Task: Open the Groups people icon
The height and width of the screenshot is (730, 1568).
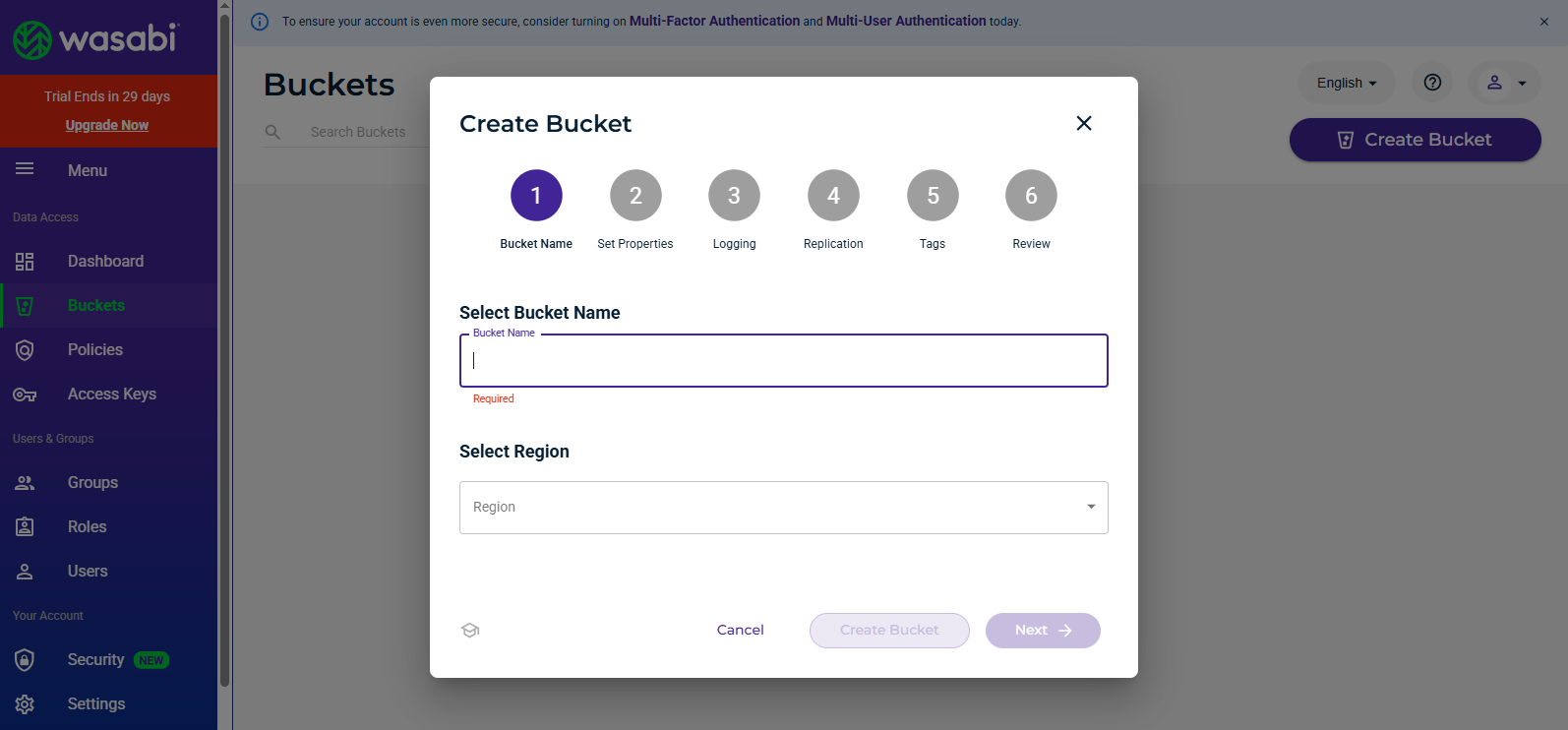Action: click(25, 483)
